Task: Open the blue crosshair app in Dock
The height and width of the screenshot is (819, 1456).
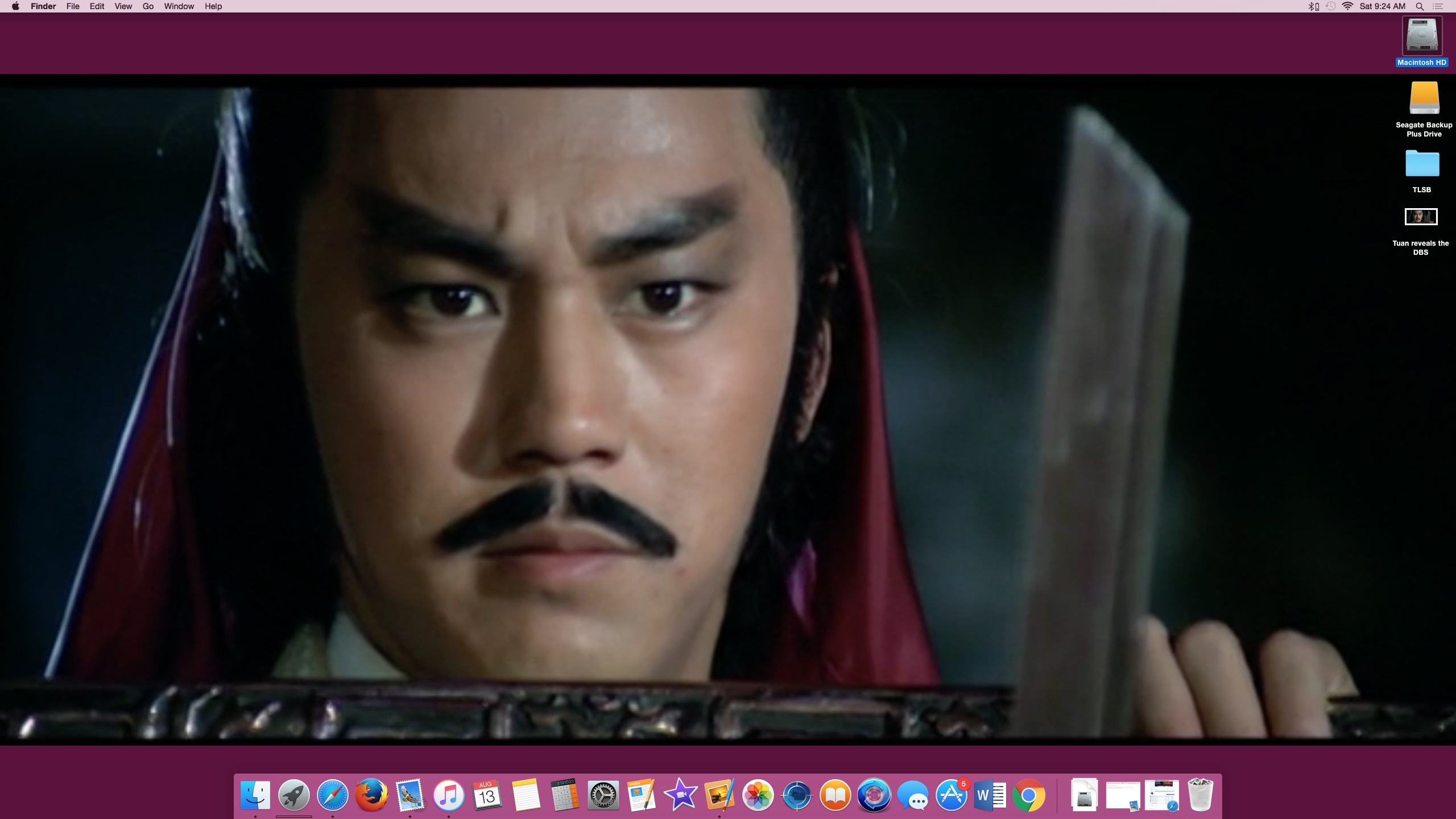Action: pos(797,795)
